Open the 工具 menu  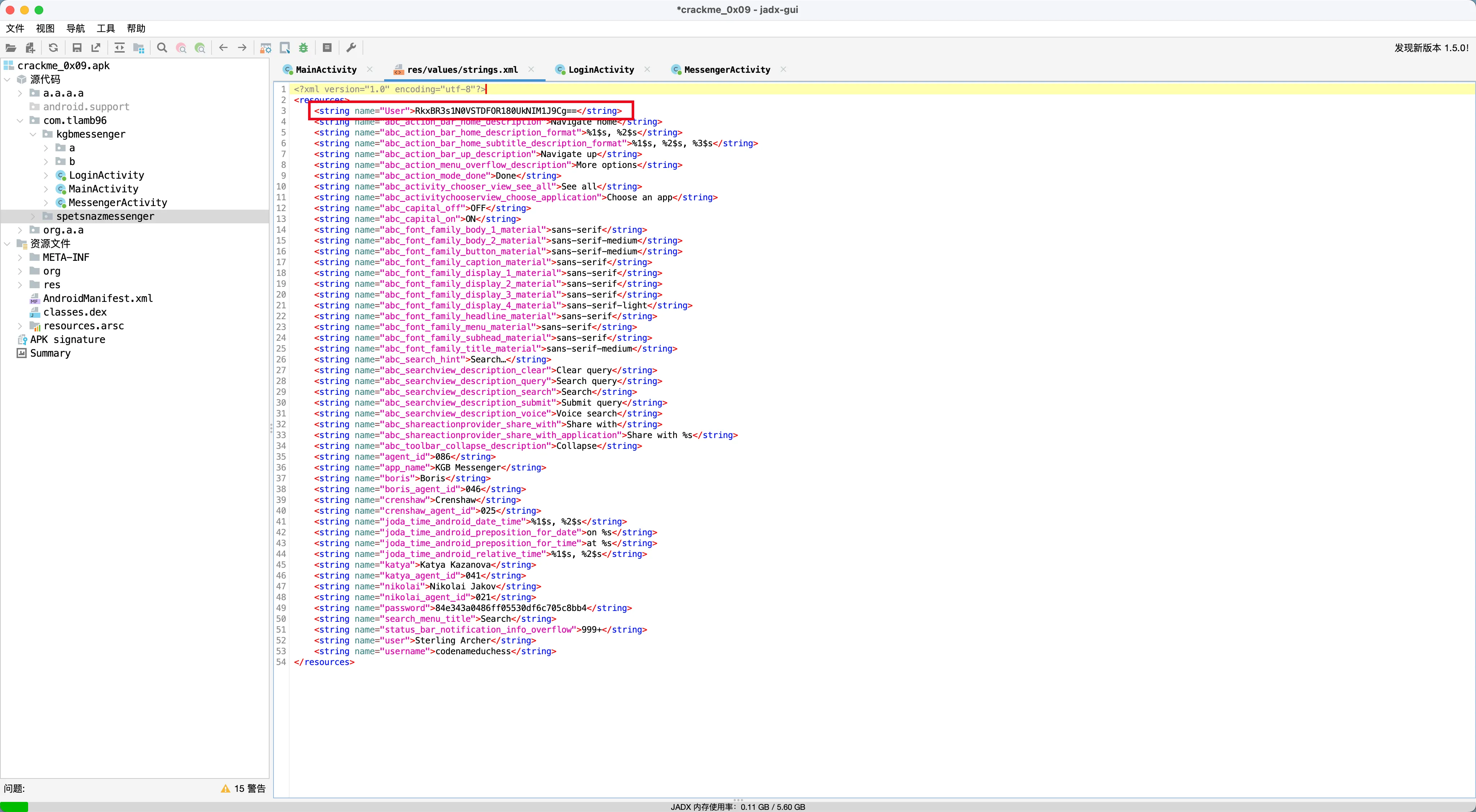click(x=105, y=28)
